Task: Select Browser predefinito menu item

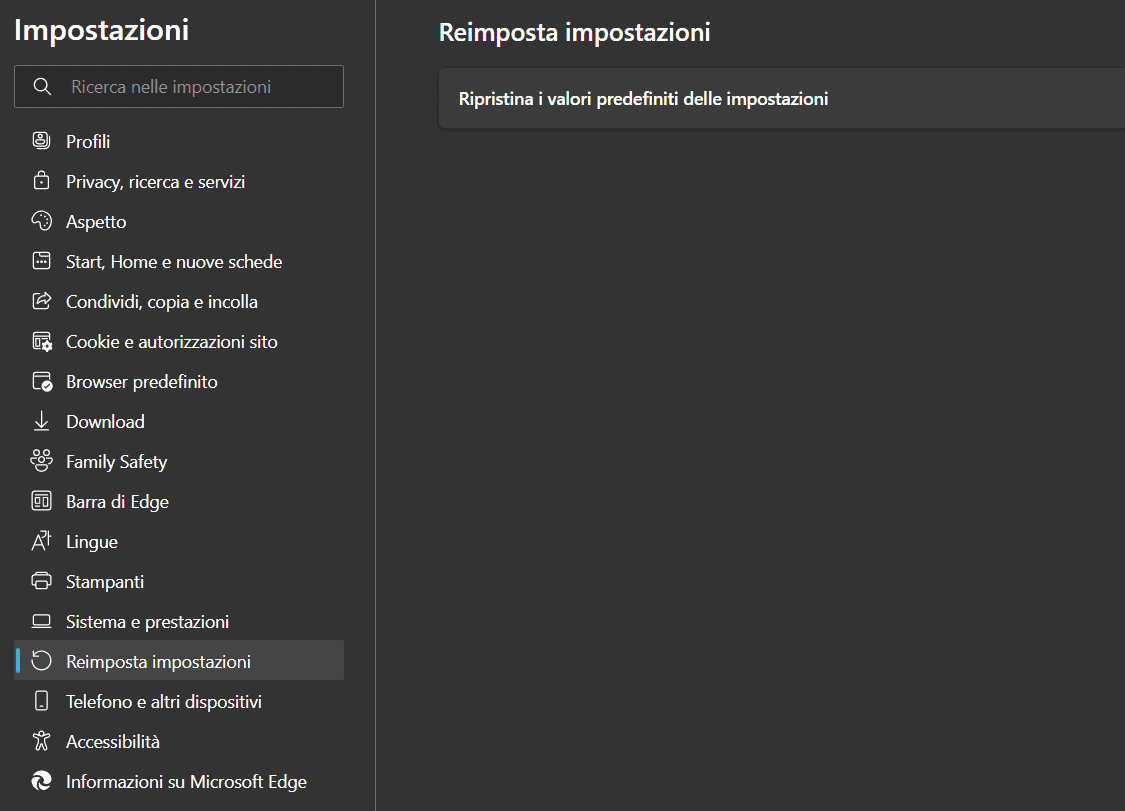Action: click(142, 382)
